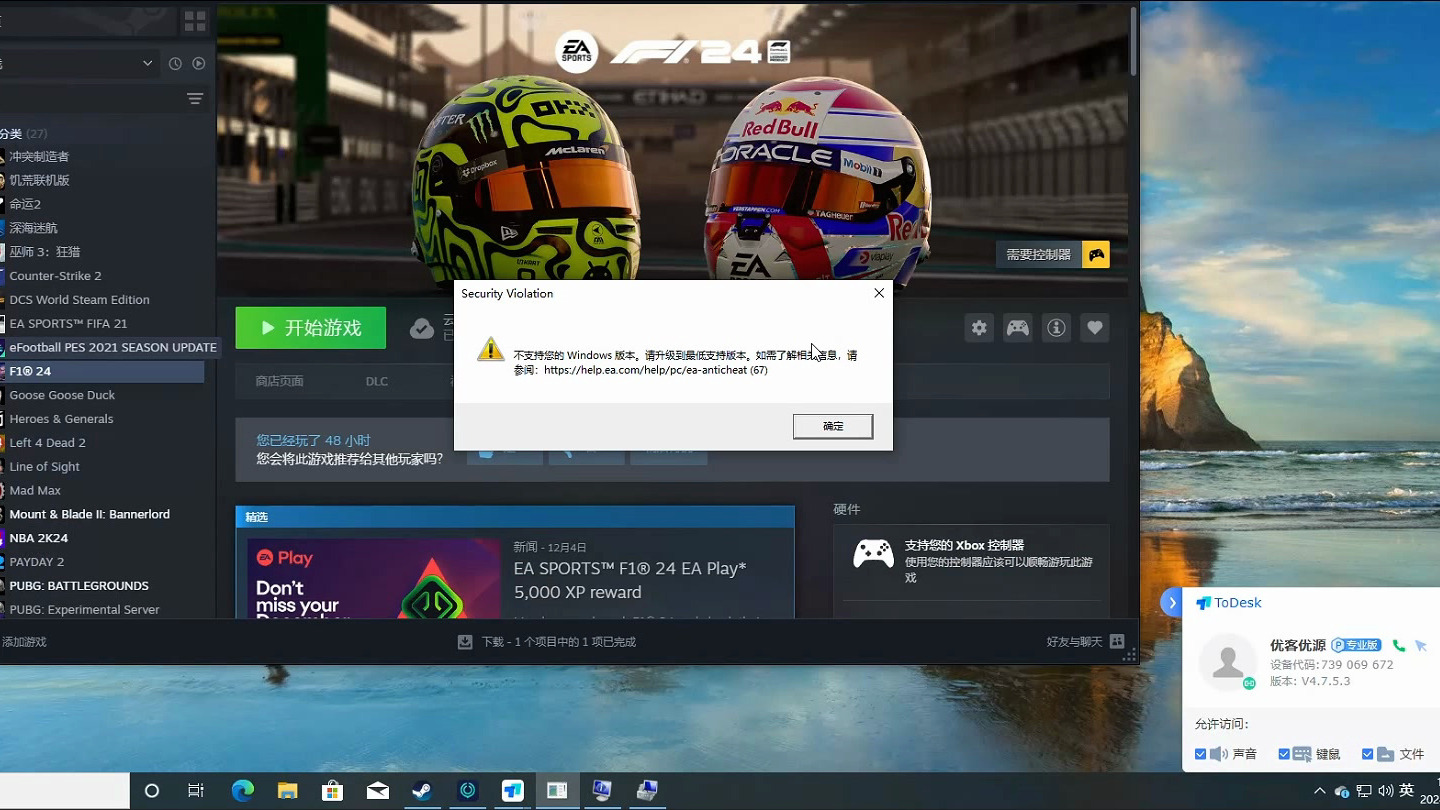This screenshot has width=1440, height=810.
Task: Click EA Play news thumbnail image
Action: [374, 579]
